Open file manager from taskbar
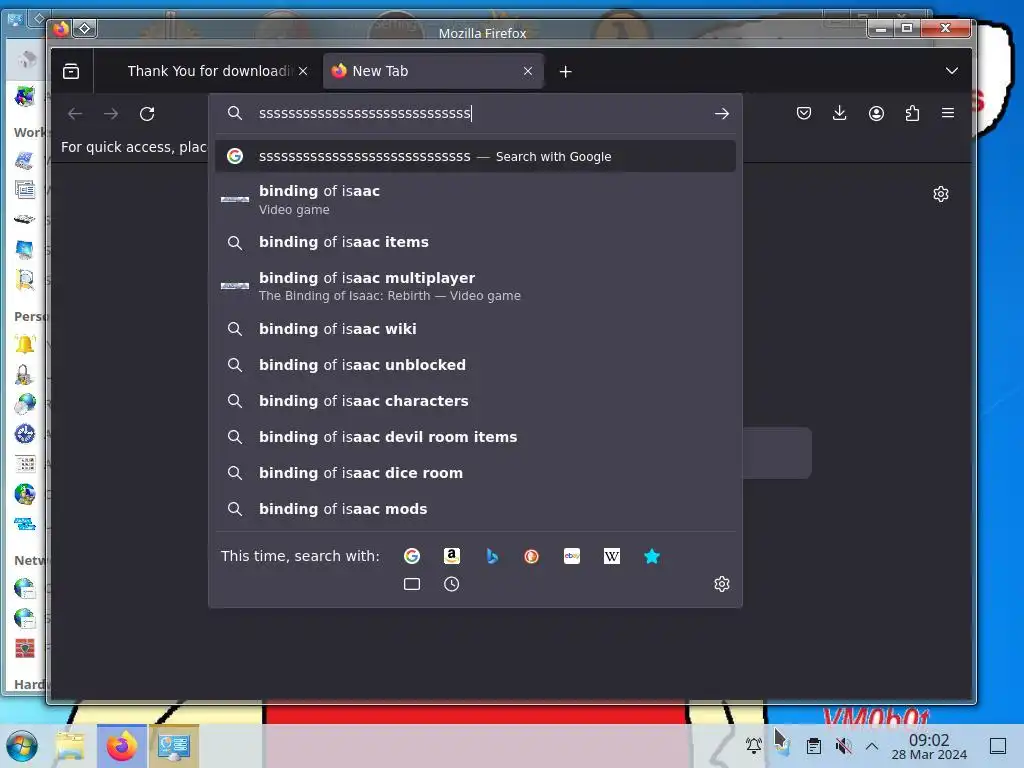The height and width of the screenshot is (768, 1024). tap(71, 746)
